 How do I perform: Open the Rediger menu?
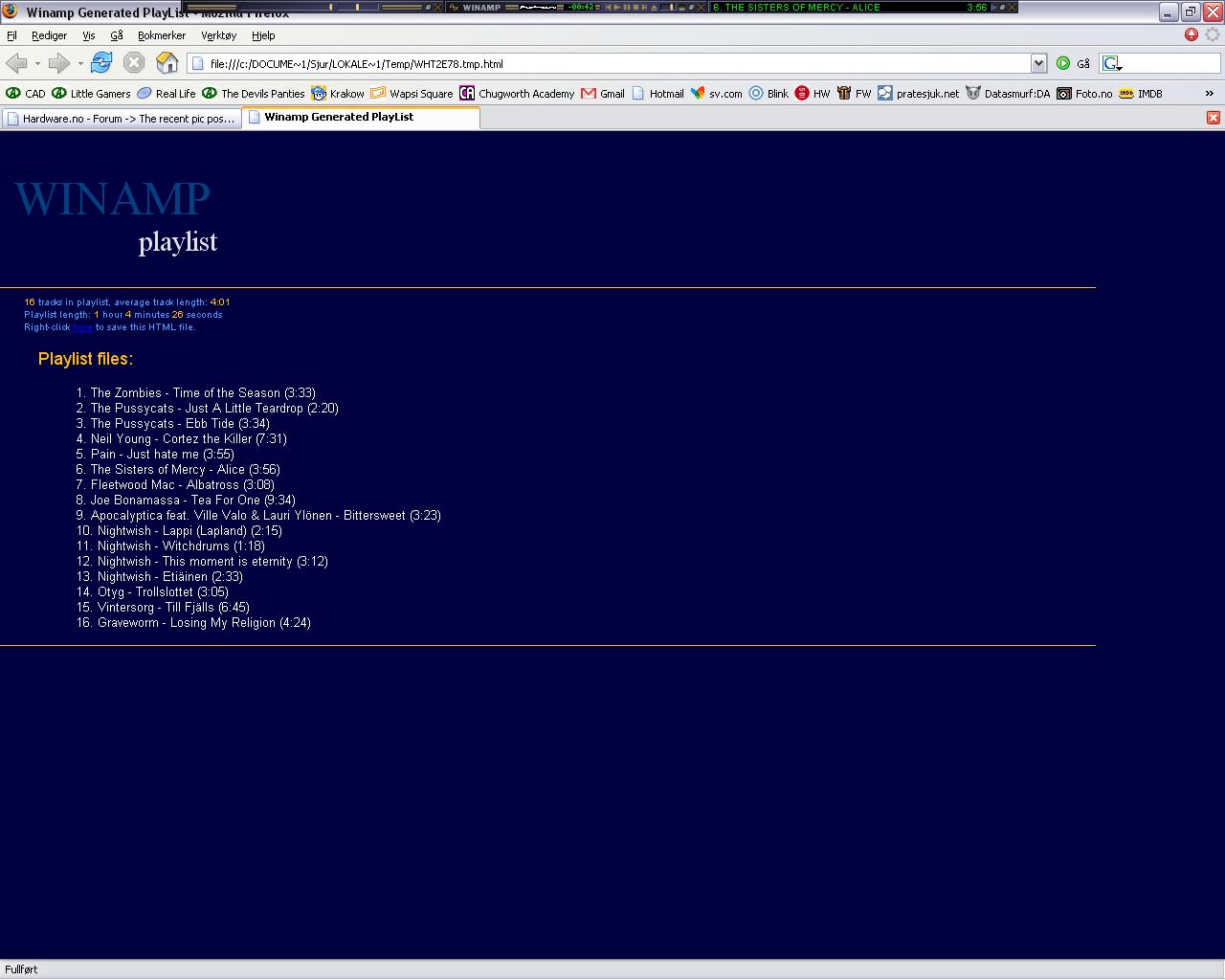pos(49,35)
